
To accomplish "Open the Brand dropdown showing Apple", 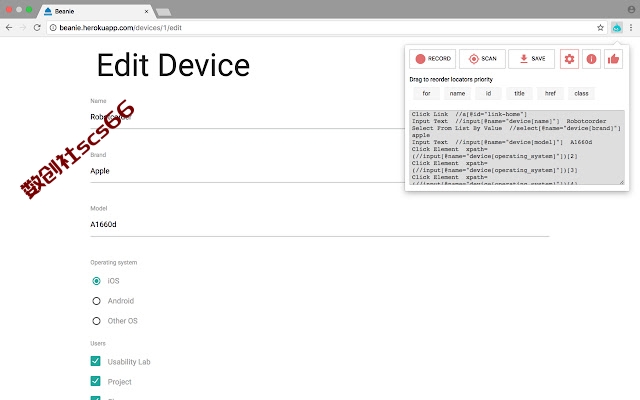I will 248,171.
